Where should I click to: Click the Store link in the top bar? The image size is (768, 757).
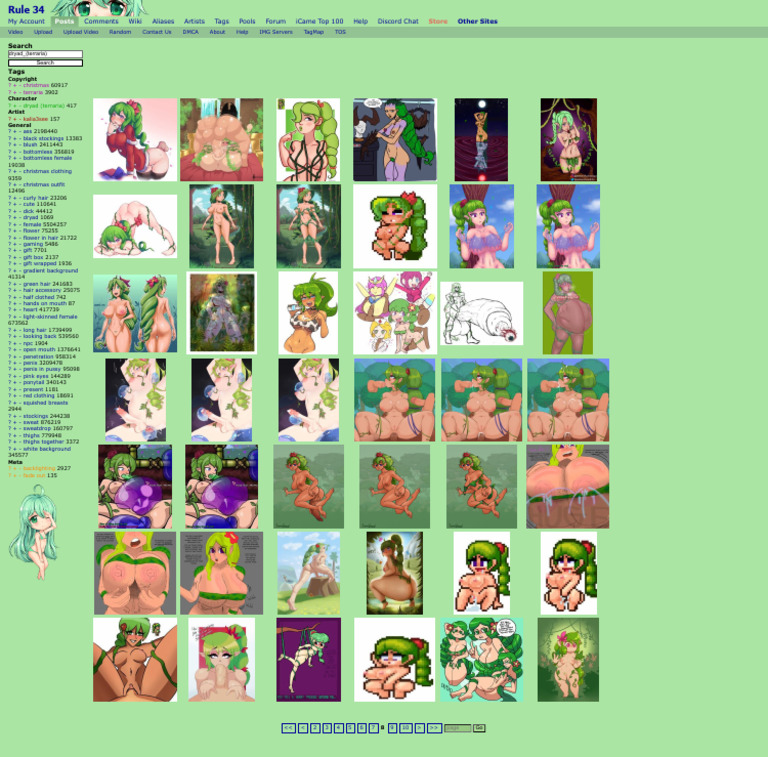point(438,21)
